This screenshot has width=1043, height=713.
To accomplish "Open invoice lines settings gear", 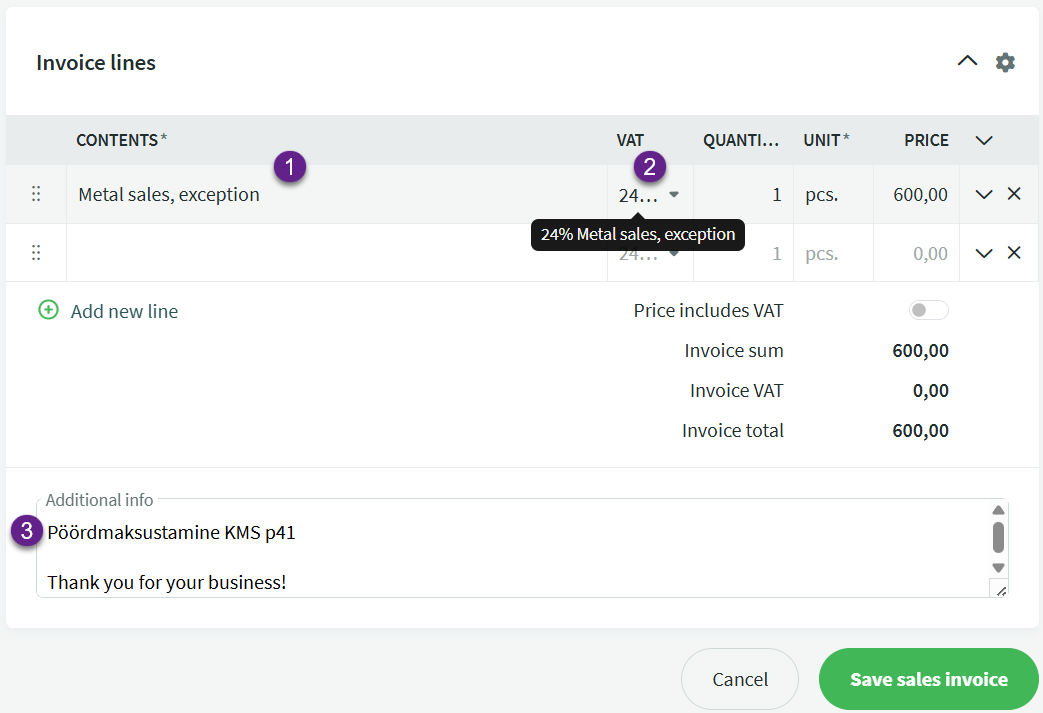I will [1005, 62].
